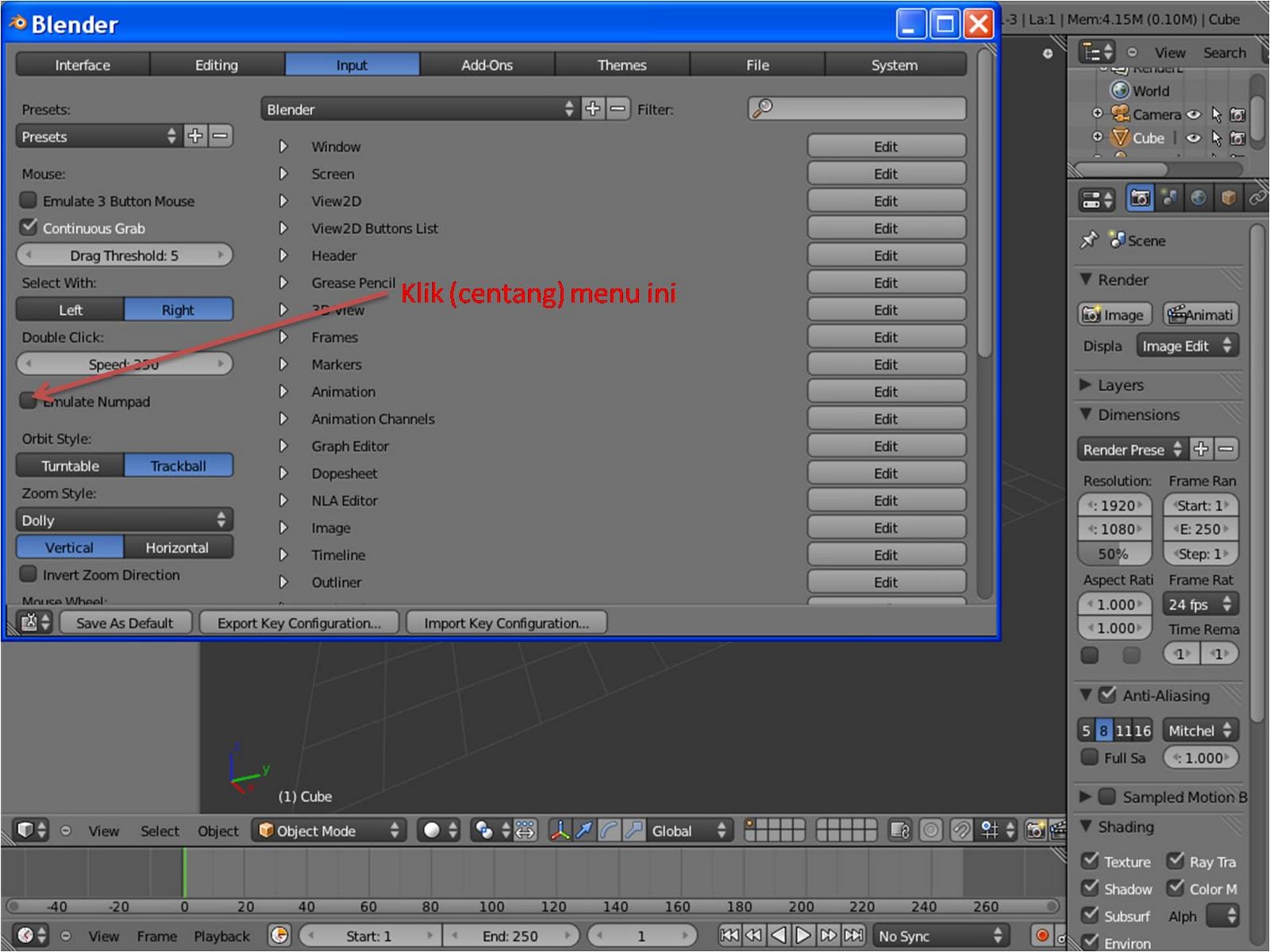The width and height of the screenshot is (1270, 952).
Task: Check the Emulate Numpad box
Action: (x=29, y=401)
